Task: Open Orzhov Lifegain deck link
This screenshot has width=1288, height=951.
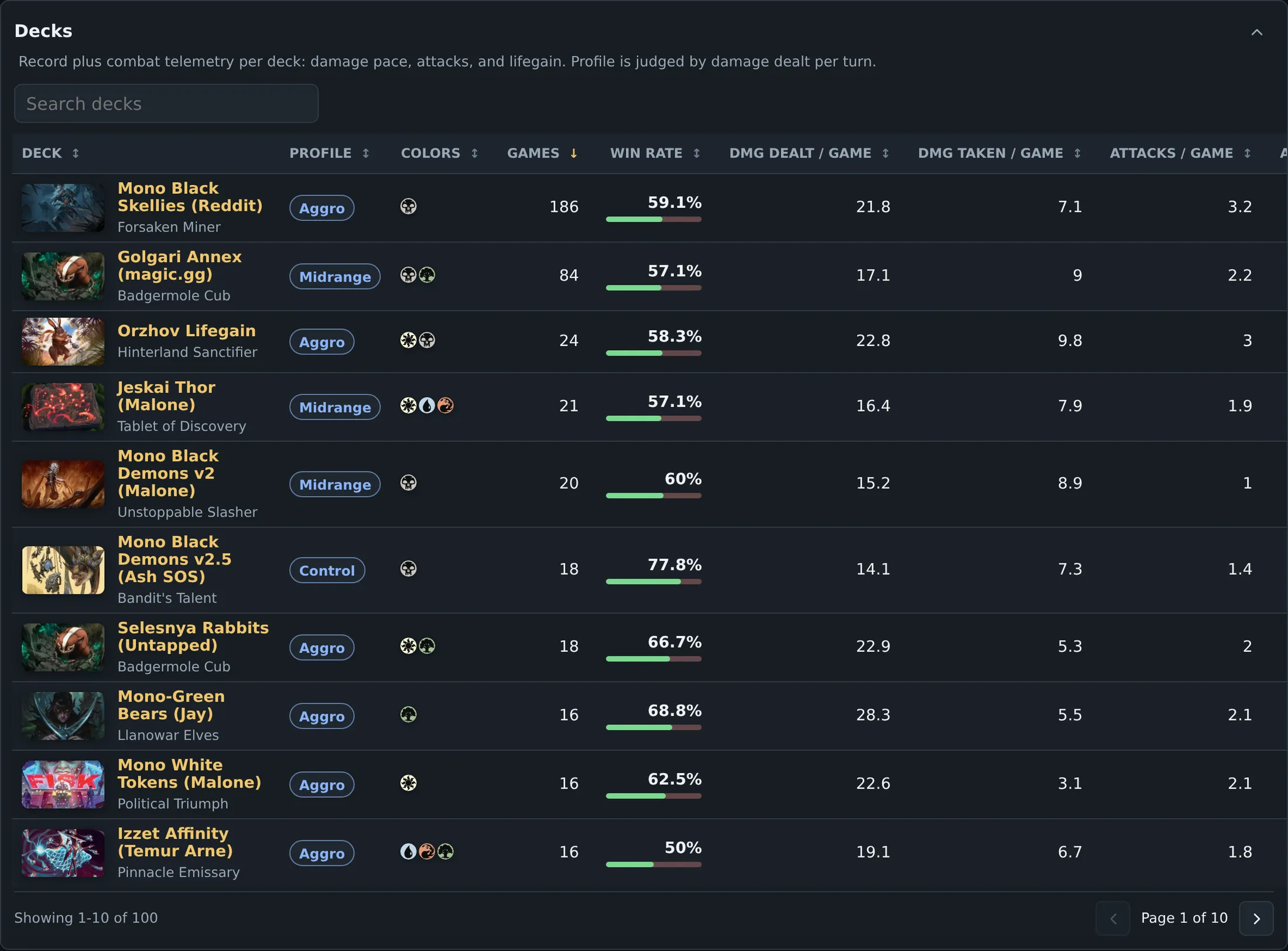Action: pyautogui.click(x=186, y=331)
